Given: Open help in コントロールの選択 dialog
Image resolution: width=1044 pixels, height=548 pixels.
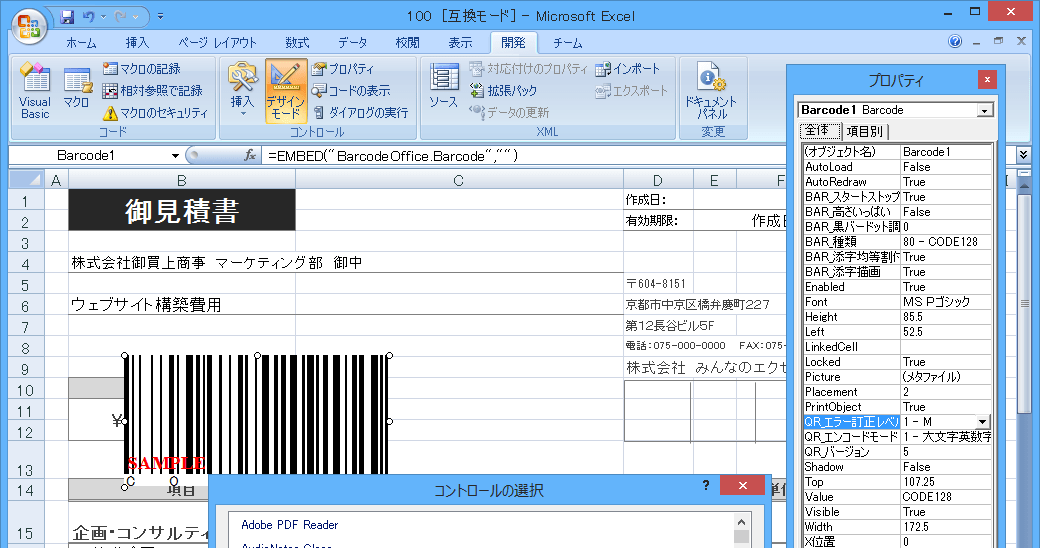Looking at the screenshot, I should pos(705,485).
